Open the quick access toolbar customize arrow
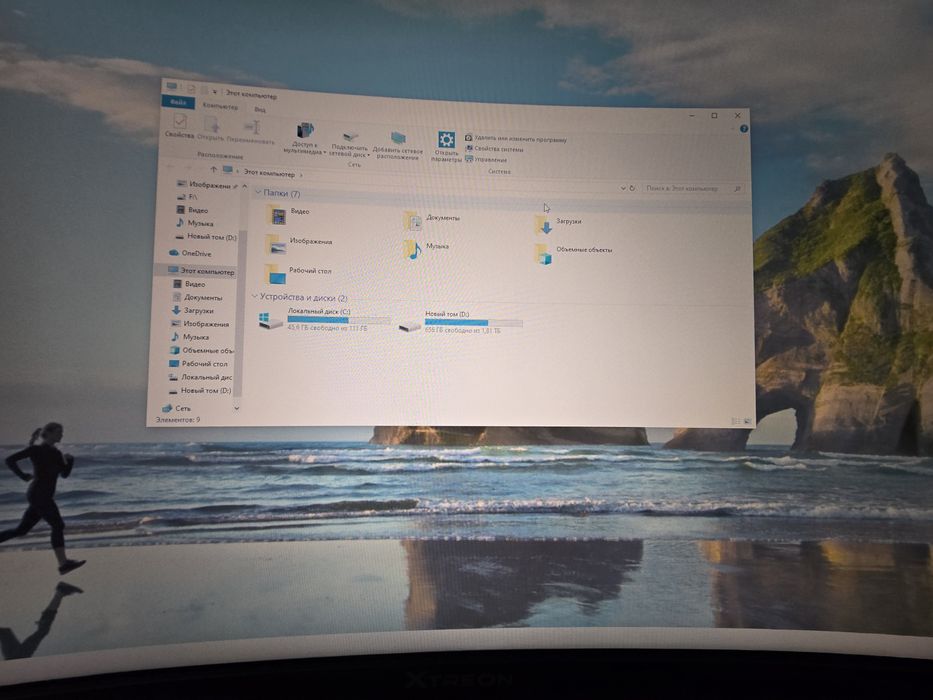This screenshot has width=933, height=700. pos(215,92)
